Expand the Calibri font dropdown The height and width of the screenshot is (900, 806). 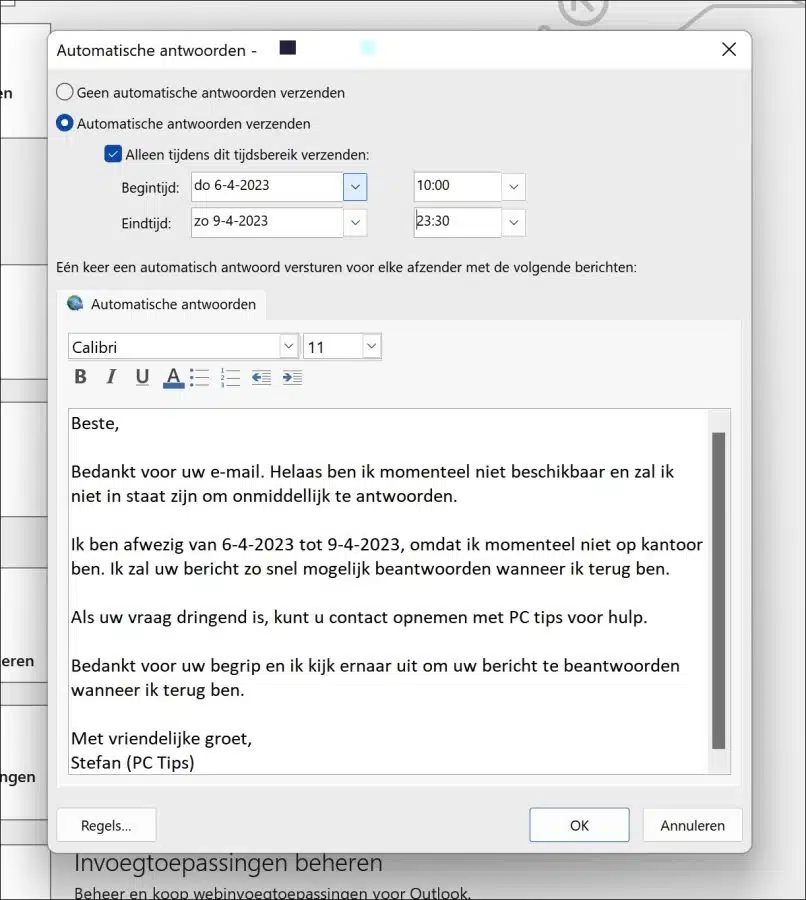289,346
